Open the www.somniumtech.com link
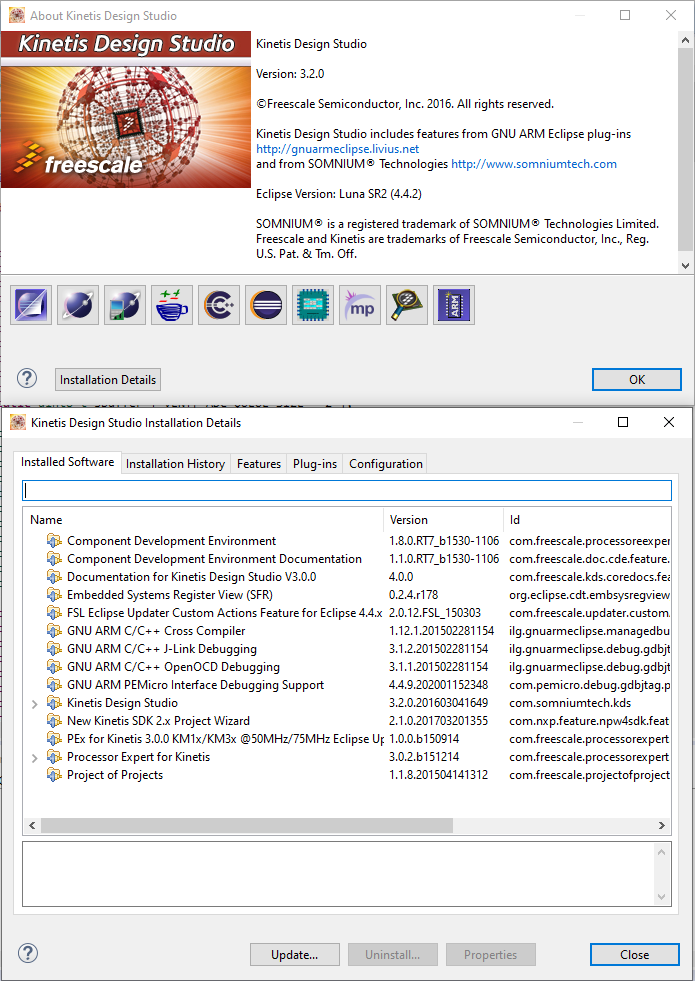This screenshot has height=981, width=695. coord(534,164)
